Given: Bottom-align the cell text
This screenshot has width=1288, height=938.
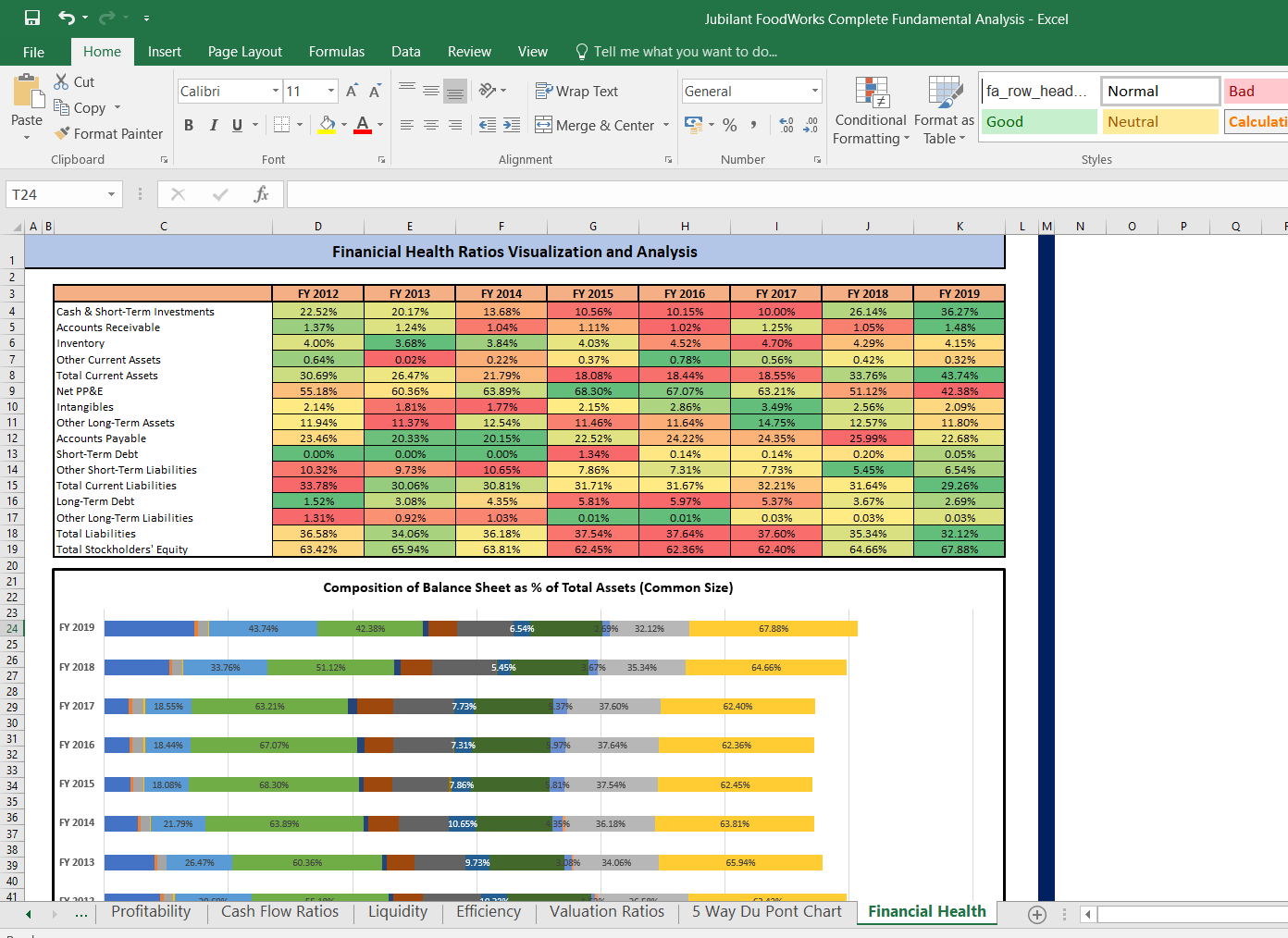Looking at the screenshot, I should (x=454, y=91).
